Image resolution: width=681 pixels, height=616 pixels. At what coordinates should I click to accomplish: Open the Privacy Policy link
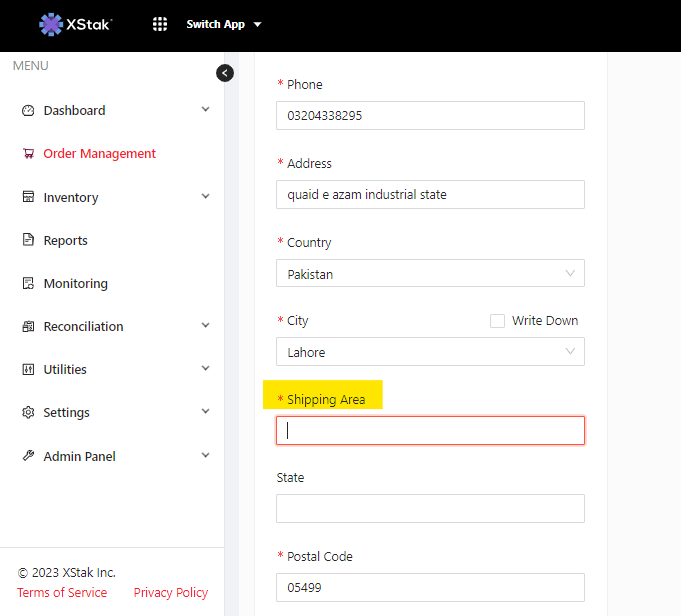click(171, 593)
